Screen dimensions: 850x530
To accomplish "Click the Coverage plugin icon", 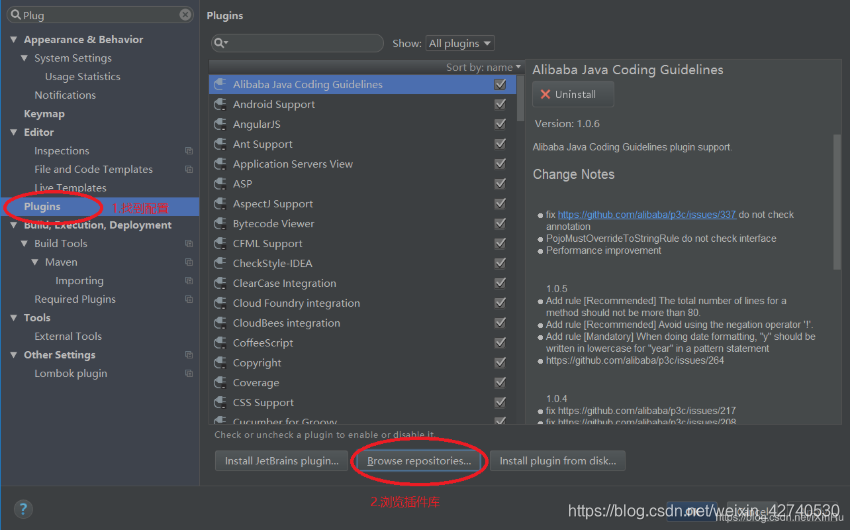I will (220, 383).
